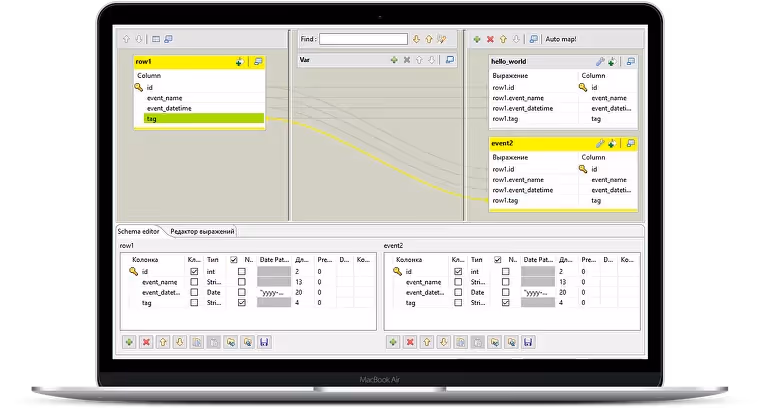Viewport: 760px width, 408px height.
Task: Click the row1.tag expression in the event2 table
Action: (505, 200)
